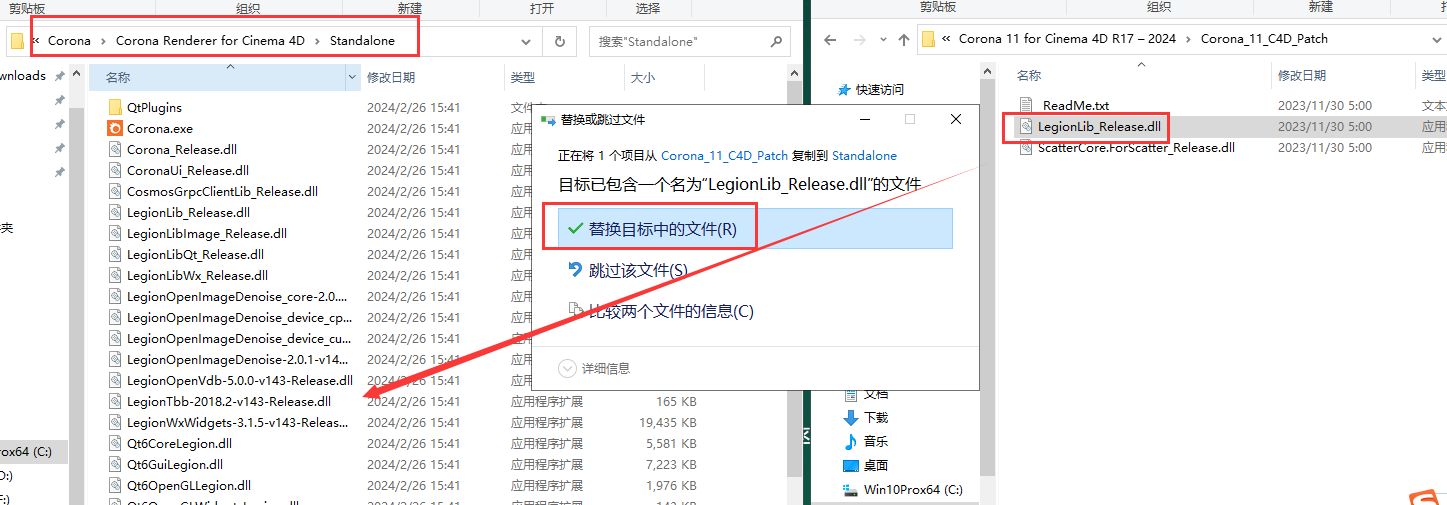Click the CoronaUi_Release.dll file icon

click(x=116, y=170)
